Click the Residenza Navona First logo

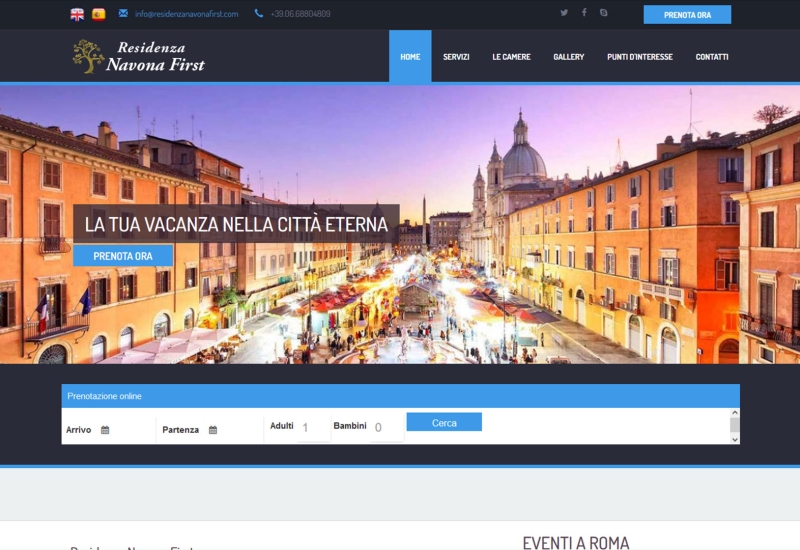[x=139, y=56]
